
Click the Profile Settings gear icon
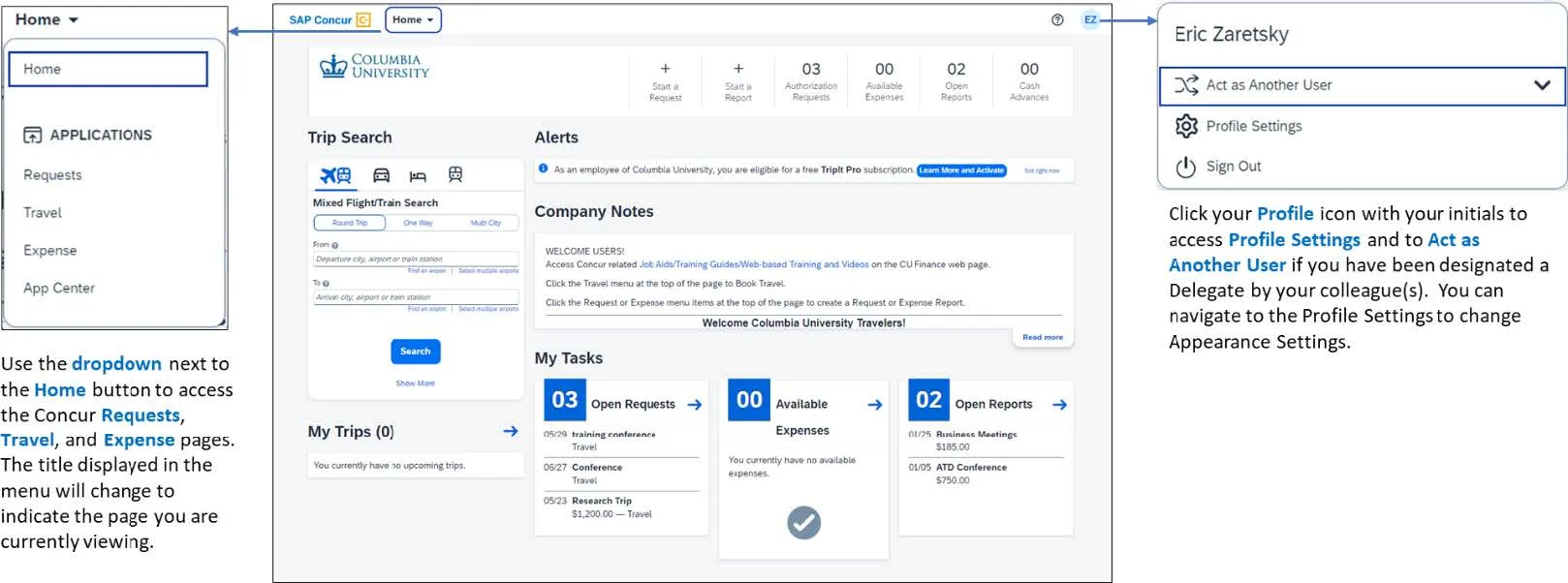pos(1186,126)
